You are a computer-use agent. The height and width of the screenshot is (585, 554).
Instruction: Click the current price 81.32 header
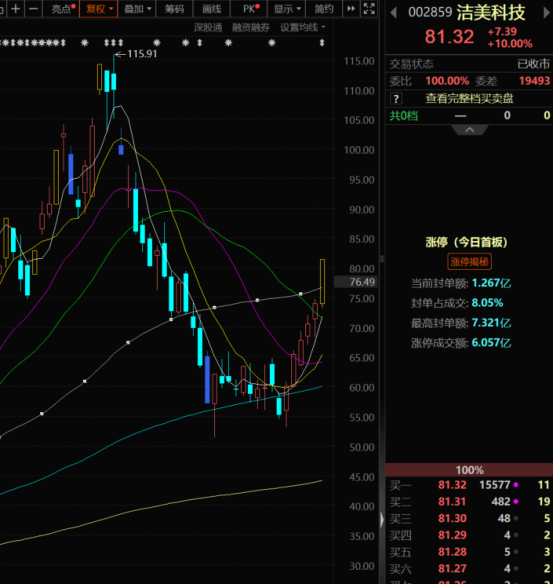pos(450,37)
